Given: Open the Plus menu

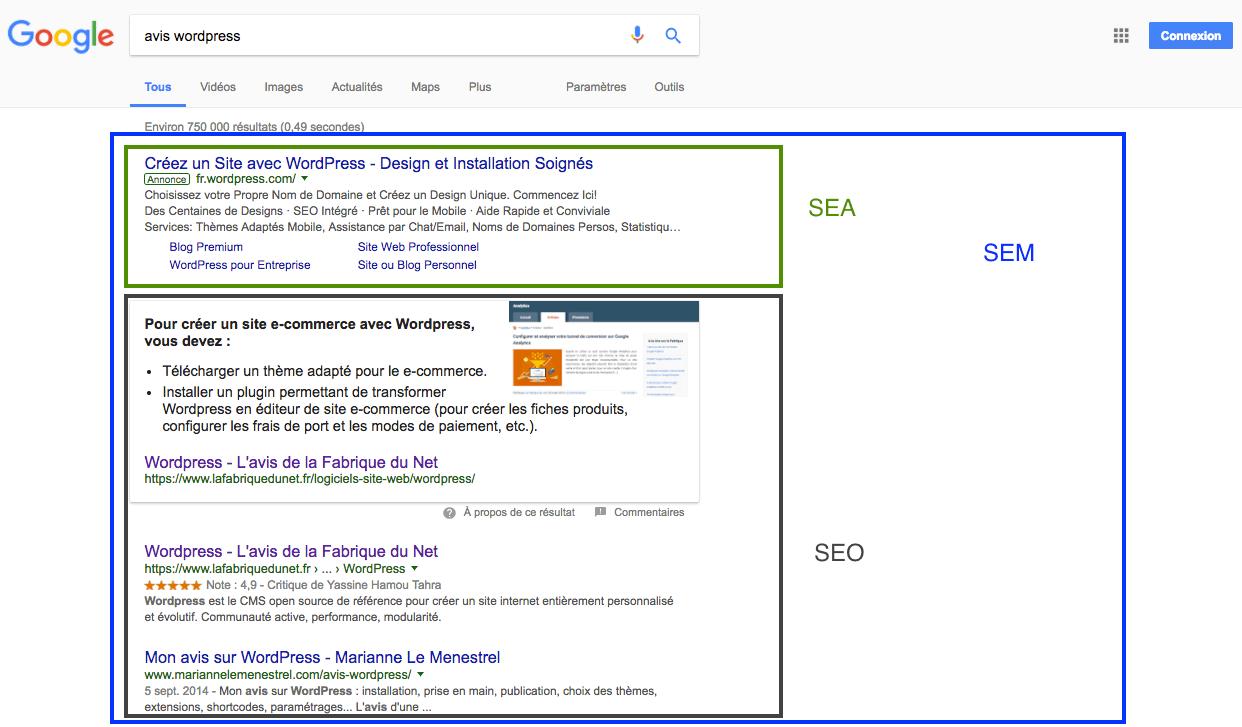Looking at the screenshot, I should (x=480, y=87).
